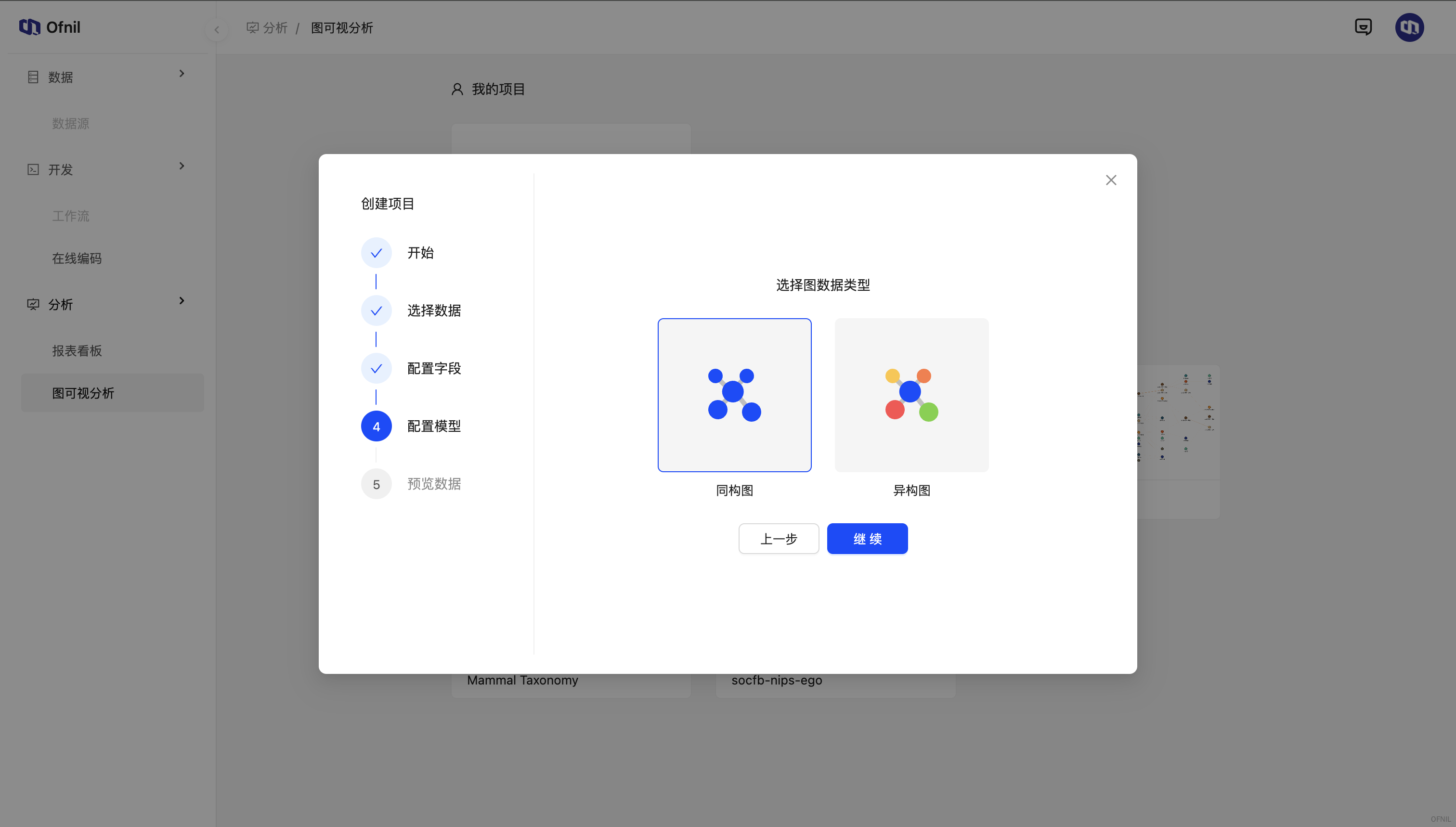
Task: Click the 选择数据 step checkmark circle
Action: pyautogui.click(x=376, y=310)
